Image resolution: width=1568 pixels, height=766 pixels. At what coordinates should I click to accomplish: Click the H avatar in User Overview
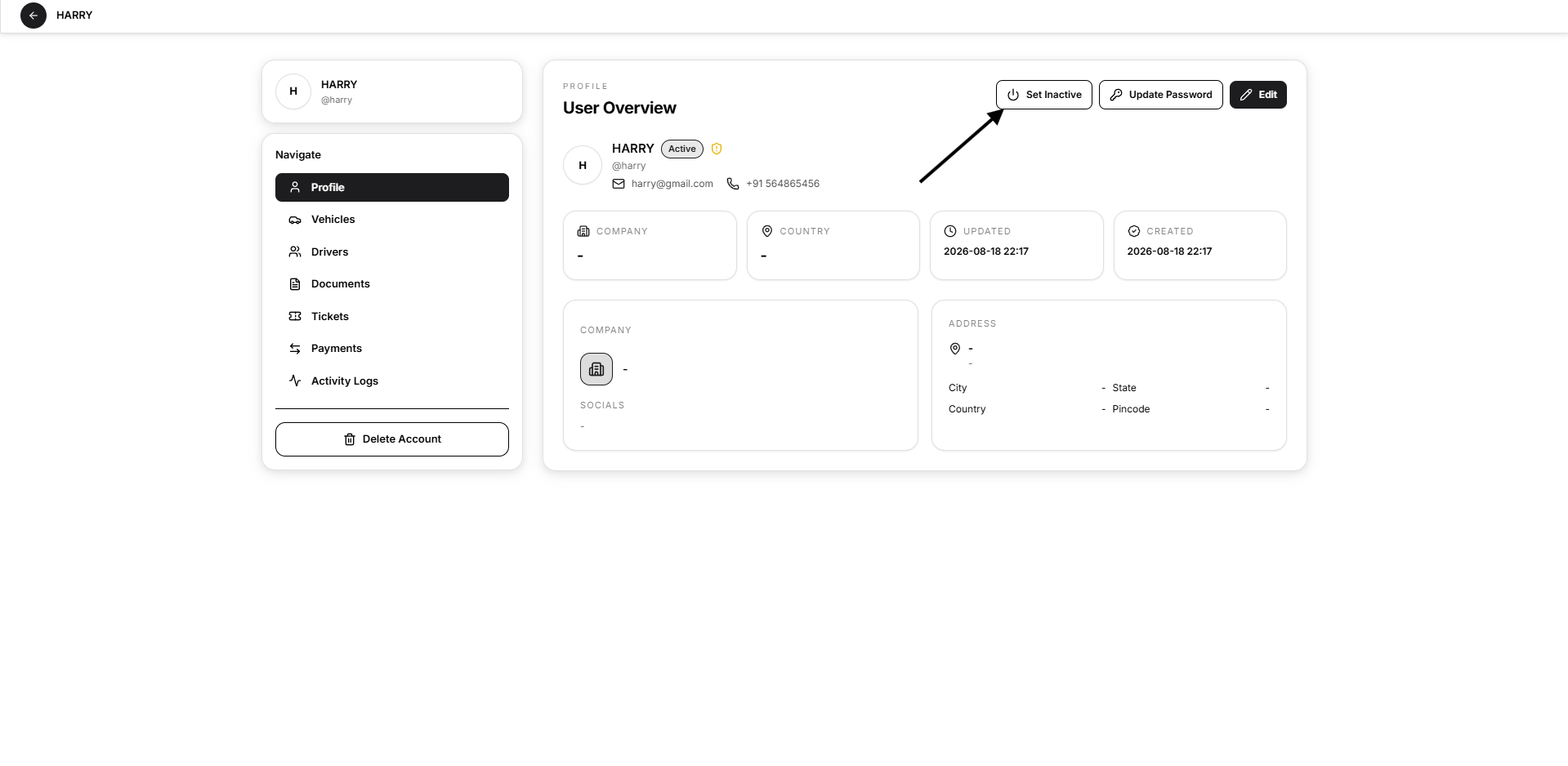(x=583, y=165)
